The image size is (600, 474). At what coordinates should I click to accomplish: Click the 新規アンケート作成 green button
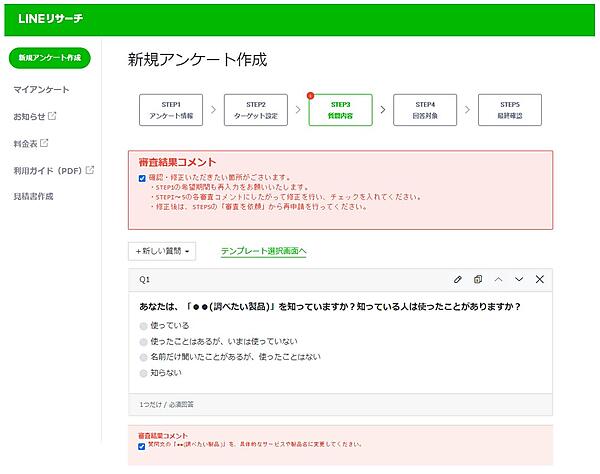click(49, 58)
